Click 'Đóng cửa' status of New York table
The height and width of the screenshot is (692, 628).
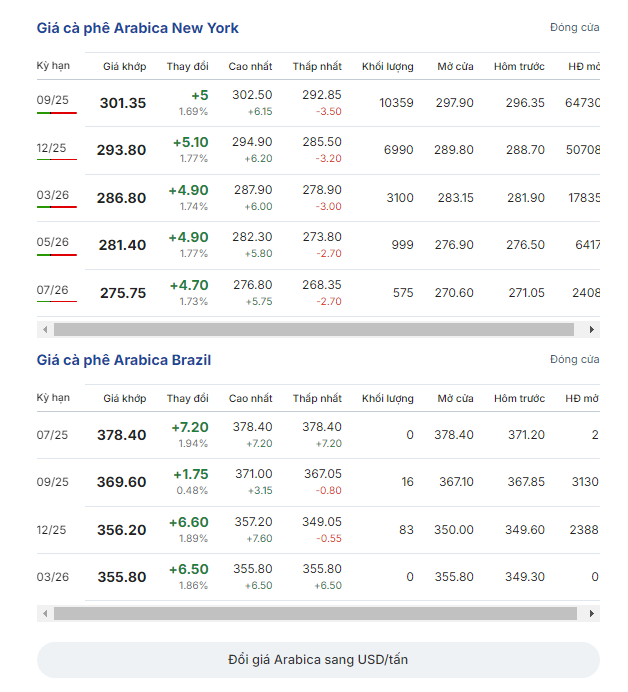click(574, 27)
